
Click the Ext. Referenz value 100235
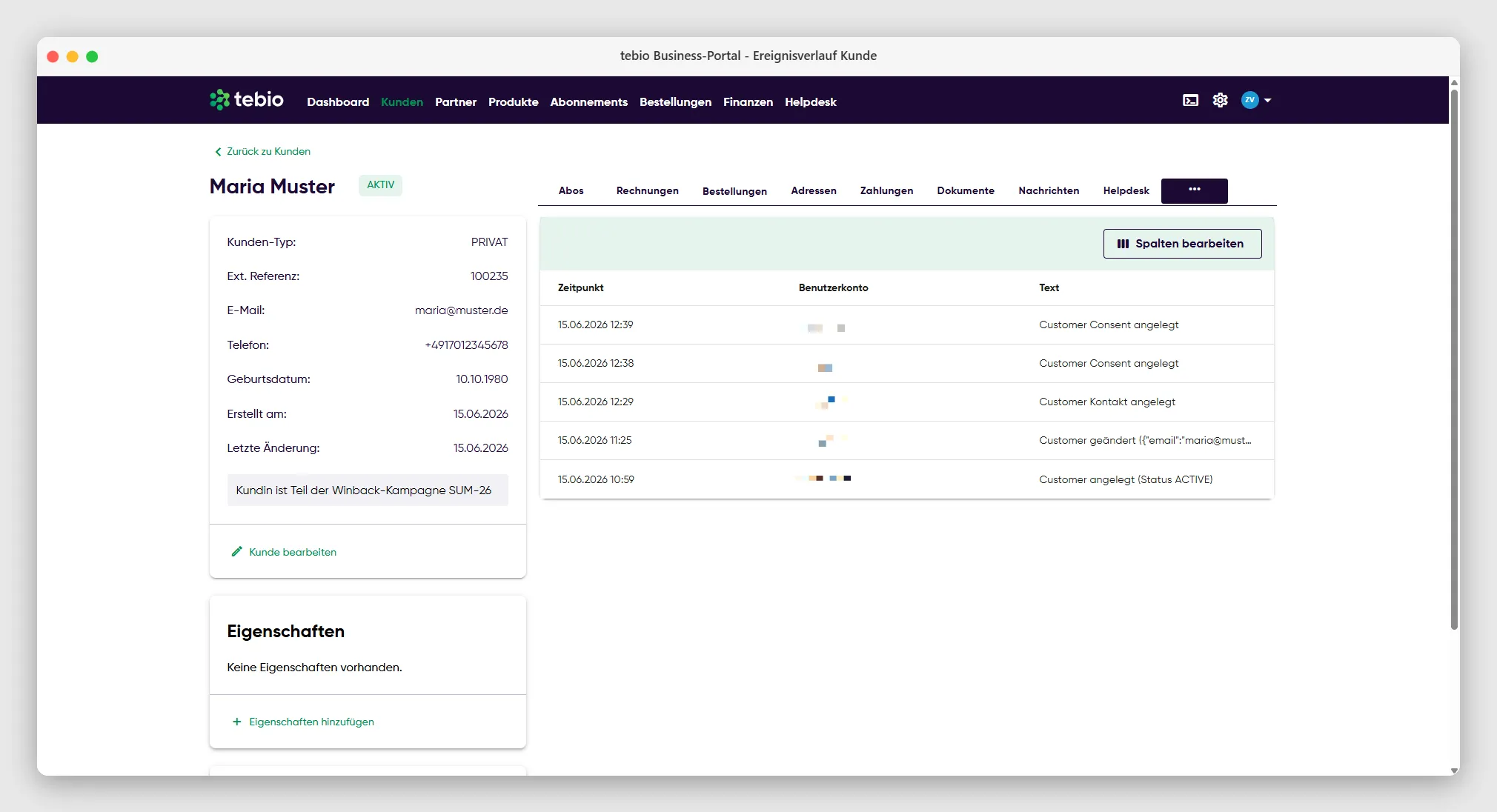[x=488, y=276]
